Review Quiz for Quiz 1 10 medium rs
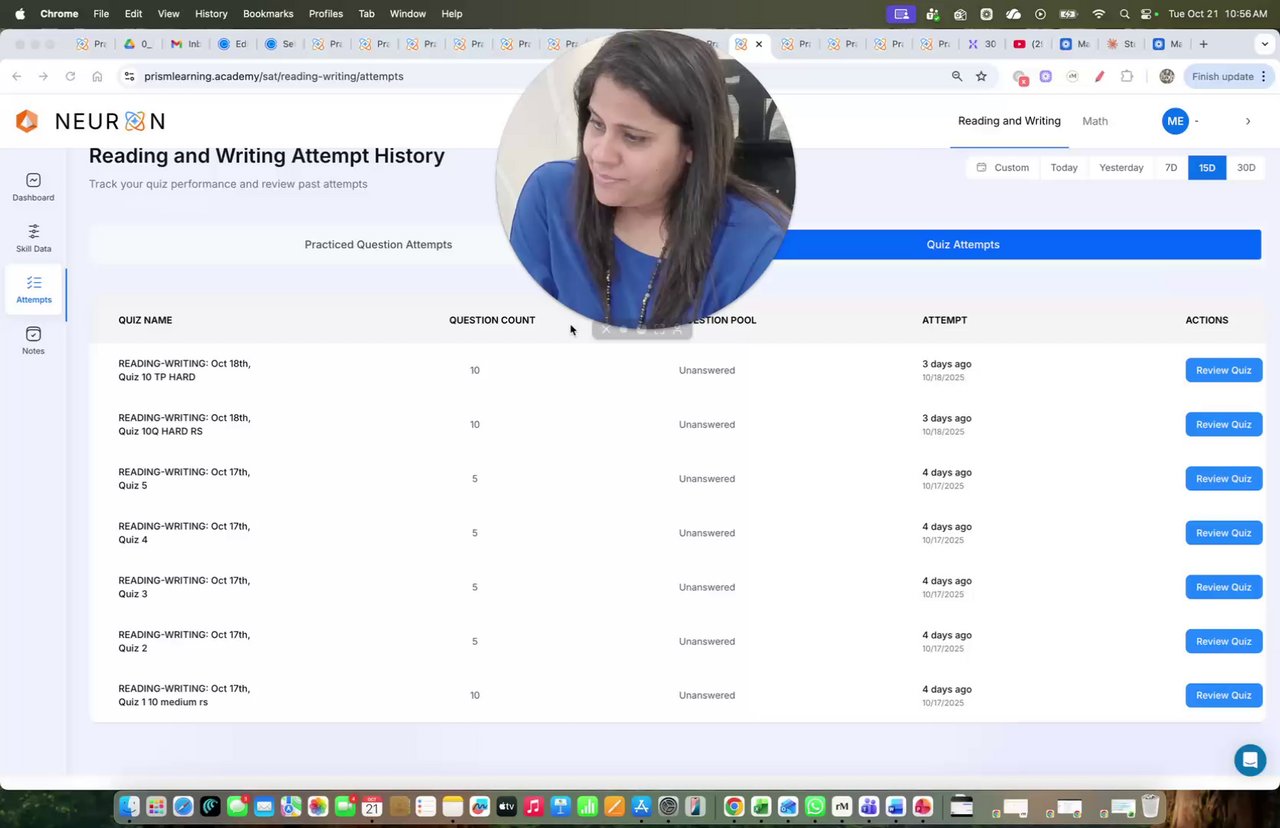 coord(1224,695)
